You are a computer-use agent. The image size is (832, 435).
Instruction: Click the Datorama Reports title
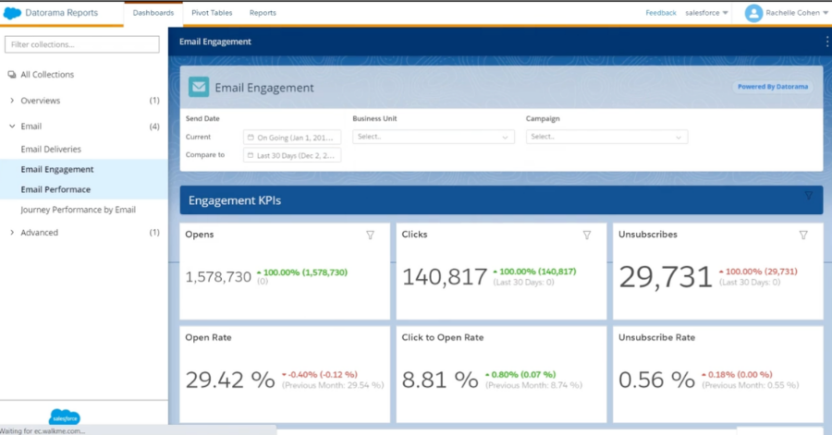62,13
